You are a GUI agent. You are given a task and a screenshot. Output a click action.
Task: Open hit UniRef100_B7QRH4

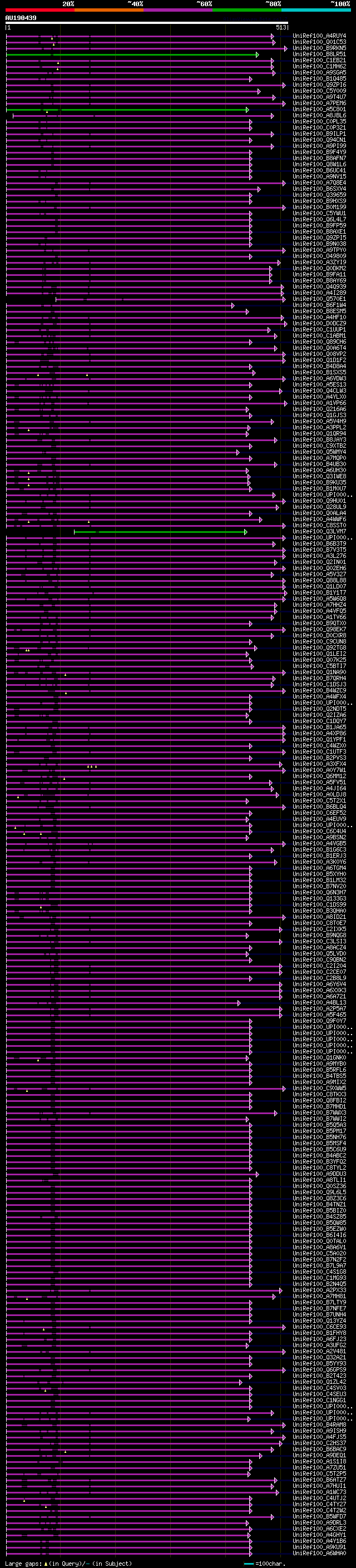coord(319,679)
